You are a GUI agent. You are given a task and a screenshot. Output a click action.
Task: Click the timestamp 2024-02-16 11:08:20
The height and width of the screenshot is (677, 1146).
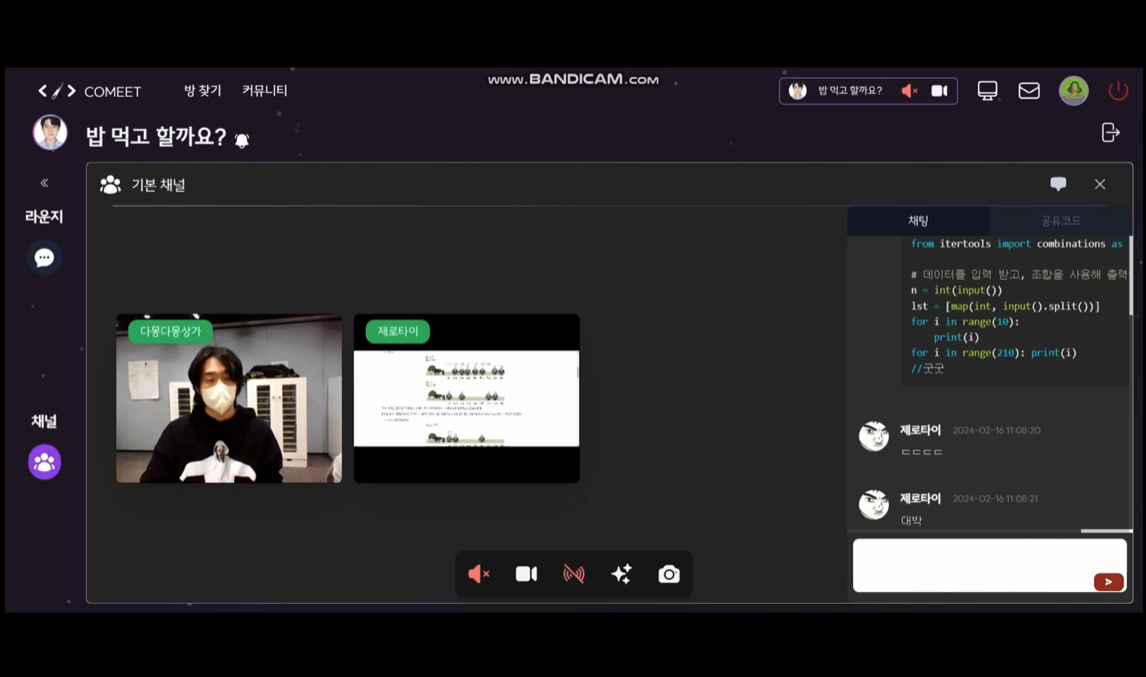click(x=996, y=430)
